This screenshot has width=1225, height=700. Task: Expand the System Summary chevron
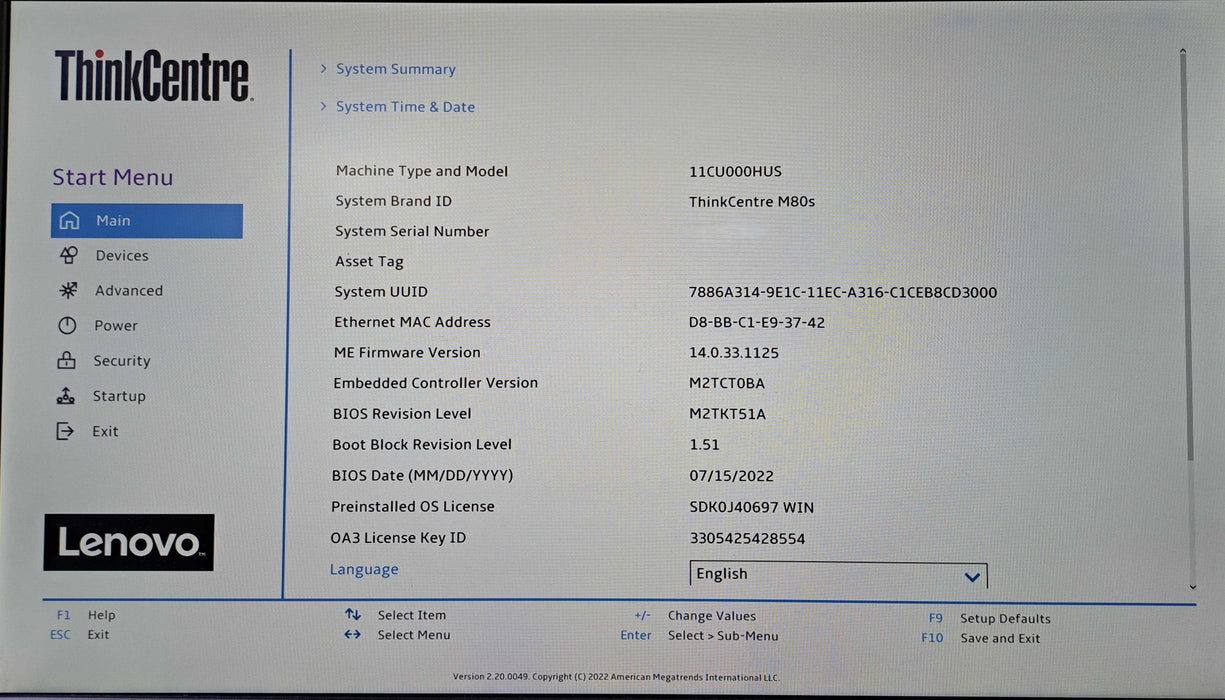coord(322,68)
